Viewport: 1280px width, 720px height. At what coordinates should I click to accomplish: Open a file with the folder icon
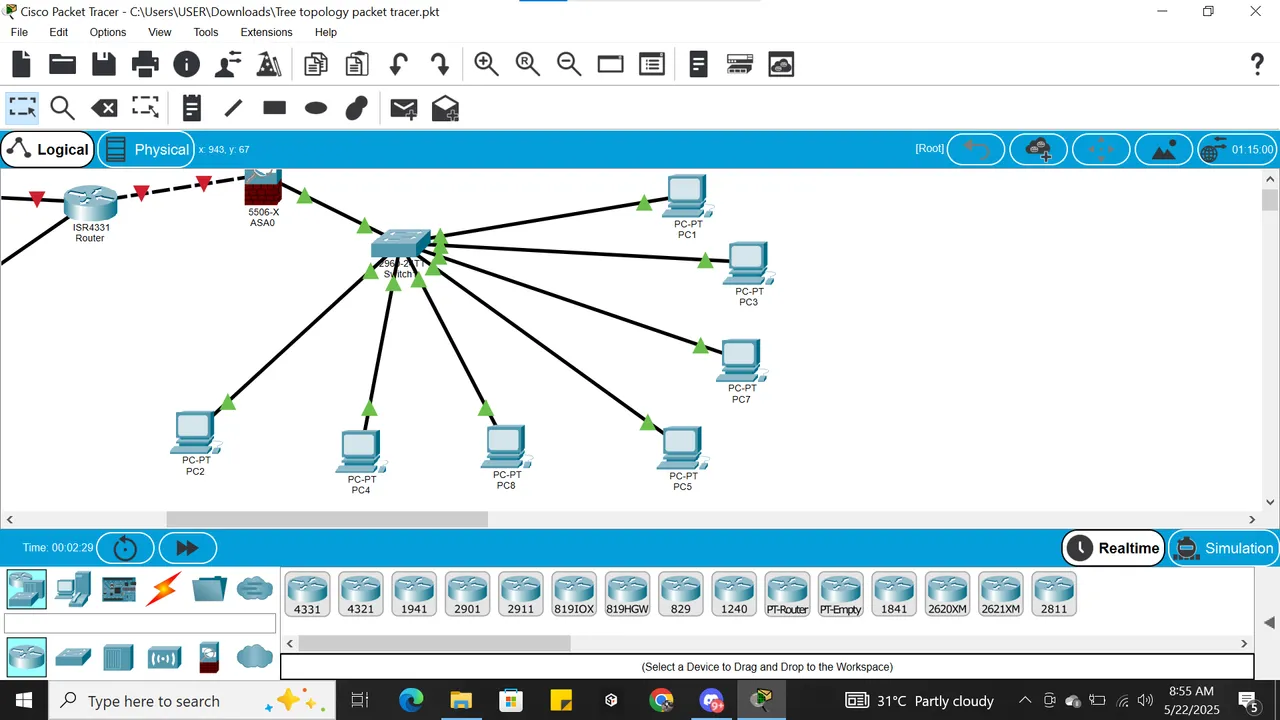pyautogui.click(x=63, y=65)
